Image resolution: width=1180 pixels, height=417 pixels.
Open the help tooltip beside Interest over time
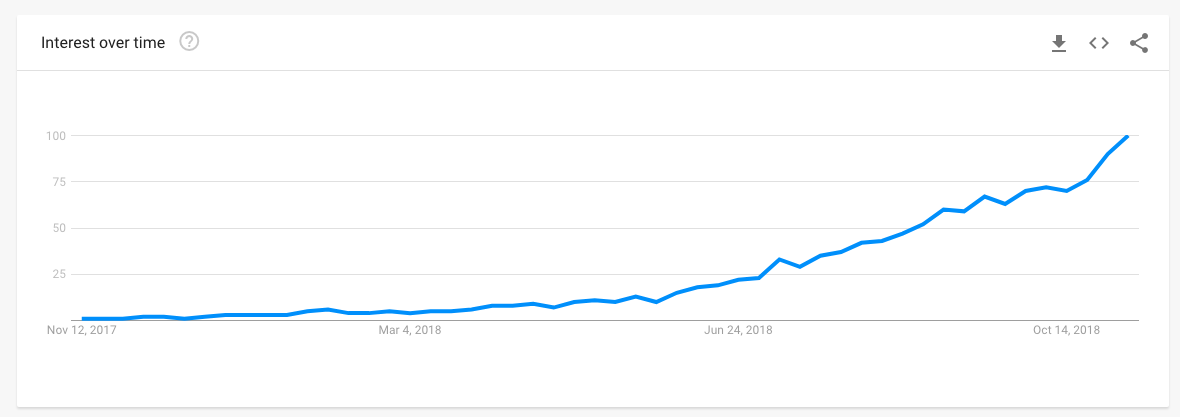(189, 42)
